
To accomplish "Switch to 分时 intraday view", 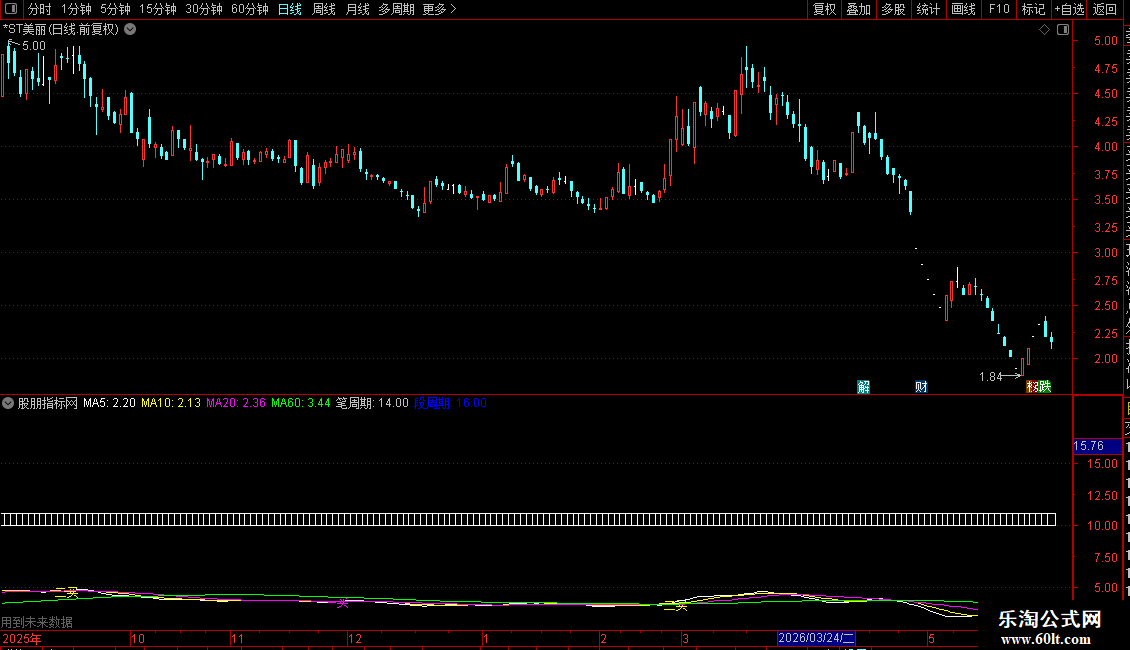I will 40,9.
